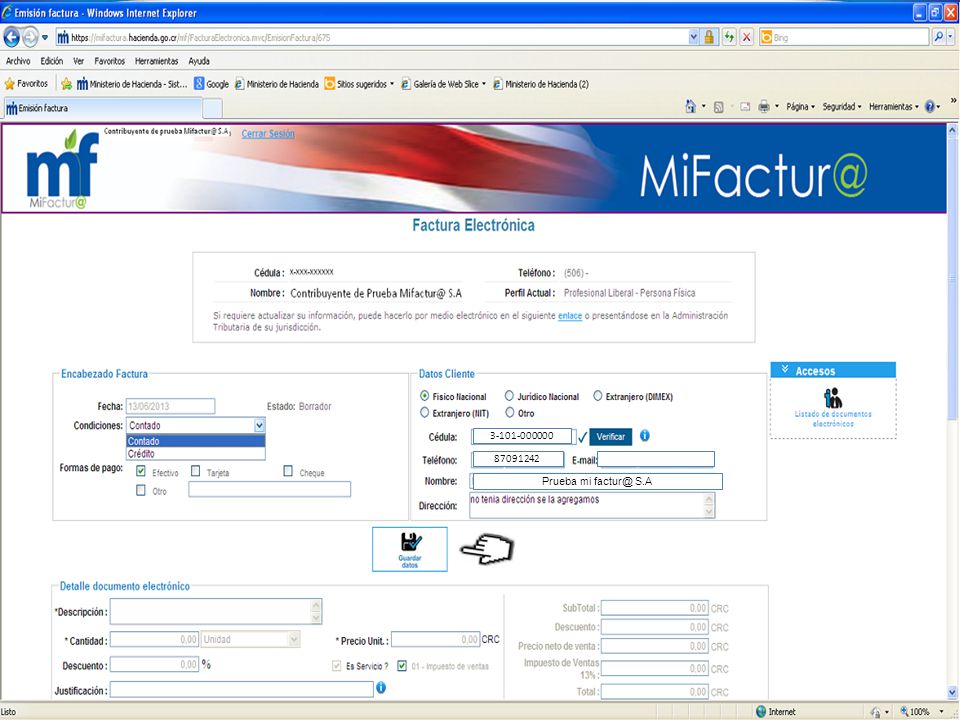The image size is (960, 720).
Task: Click the Precio Unit. input field
Action: (x=435, y=640)
